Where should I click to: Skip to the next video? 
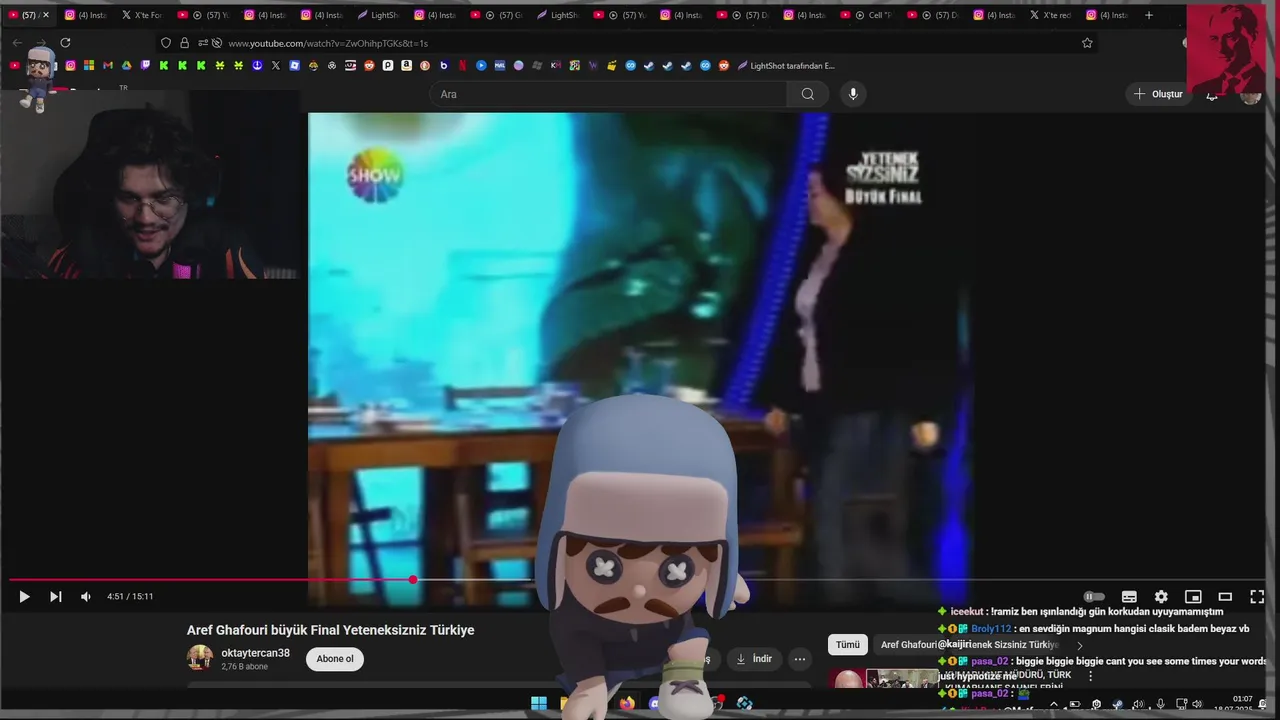point(56,597)
